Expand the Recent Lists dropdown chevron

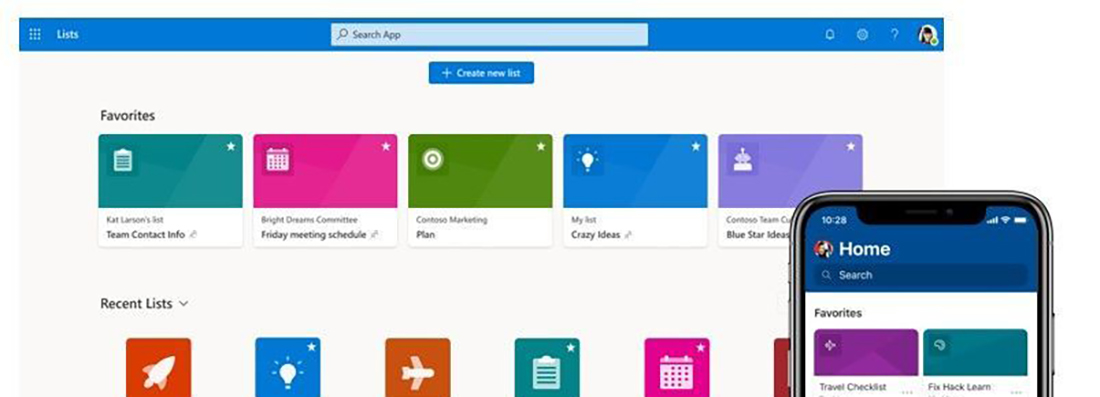pos(184,304)
